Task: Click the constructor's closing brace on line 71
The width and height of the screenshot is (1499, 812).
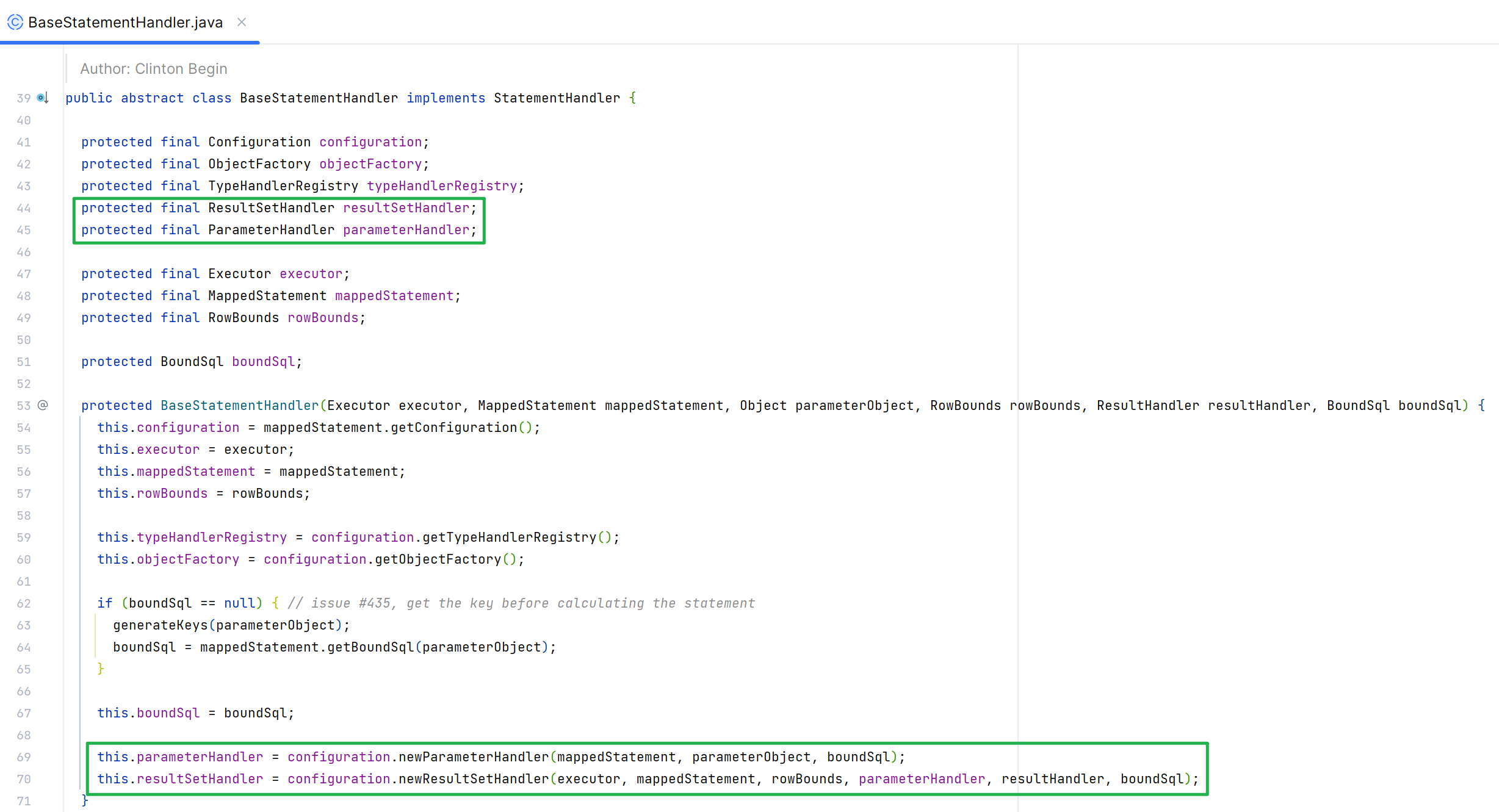Action: 85,800
